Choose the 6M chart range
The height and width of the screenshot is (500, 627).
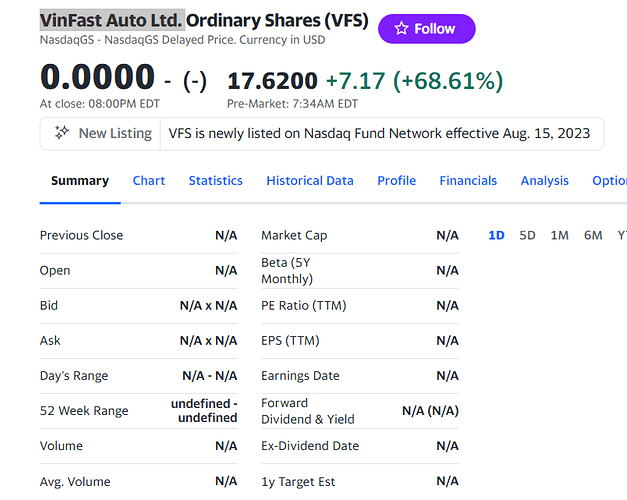(593, 236)
